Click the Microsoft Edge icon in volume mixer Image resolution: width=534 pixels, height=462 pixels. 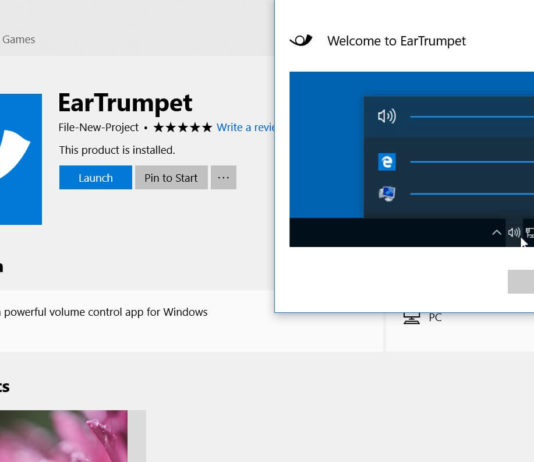387,161
